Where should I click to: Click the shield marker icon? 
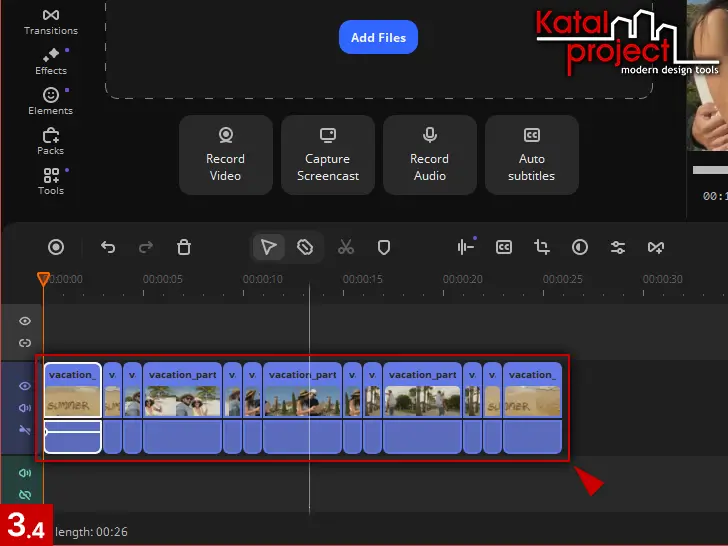click(x=383, y=247)
